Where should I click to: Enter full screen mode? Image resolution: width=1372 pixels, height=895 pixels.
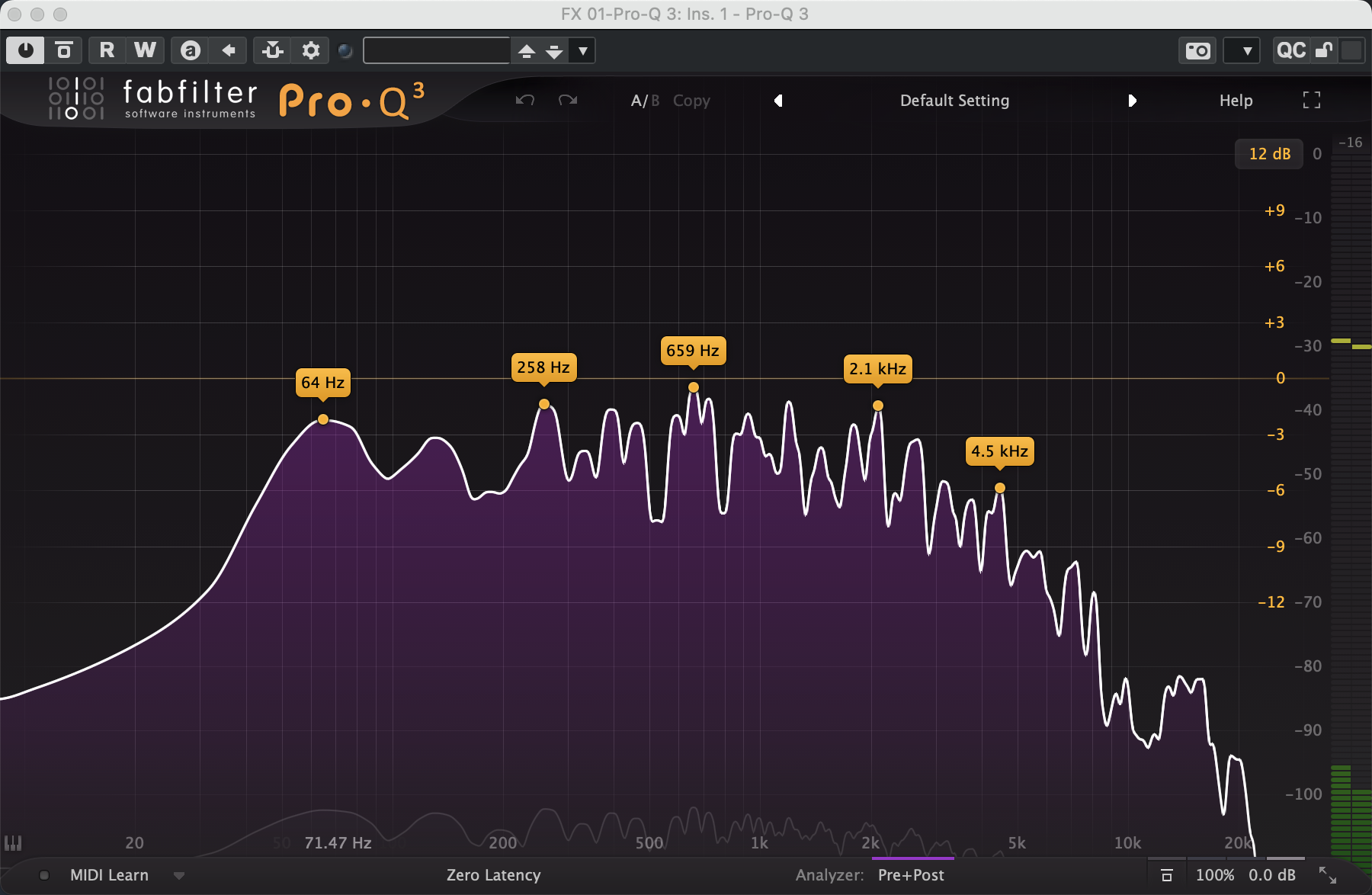tap(1312, 100)
